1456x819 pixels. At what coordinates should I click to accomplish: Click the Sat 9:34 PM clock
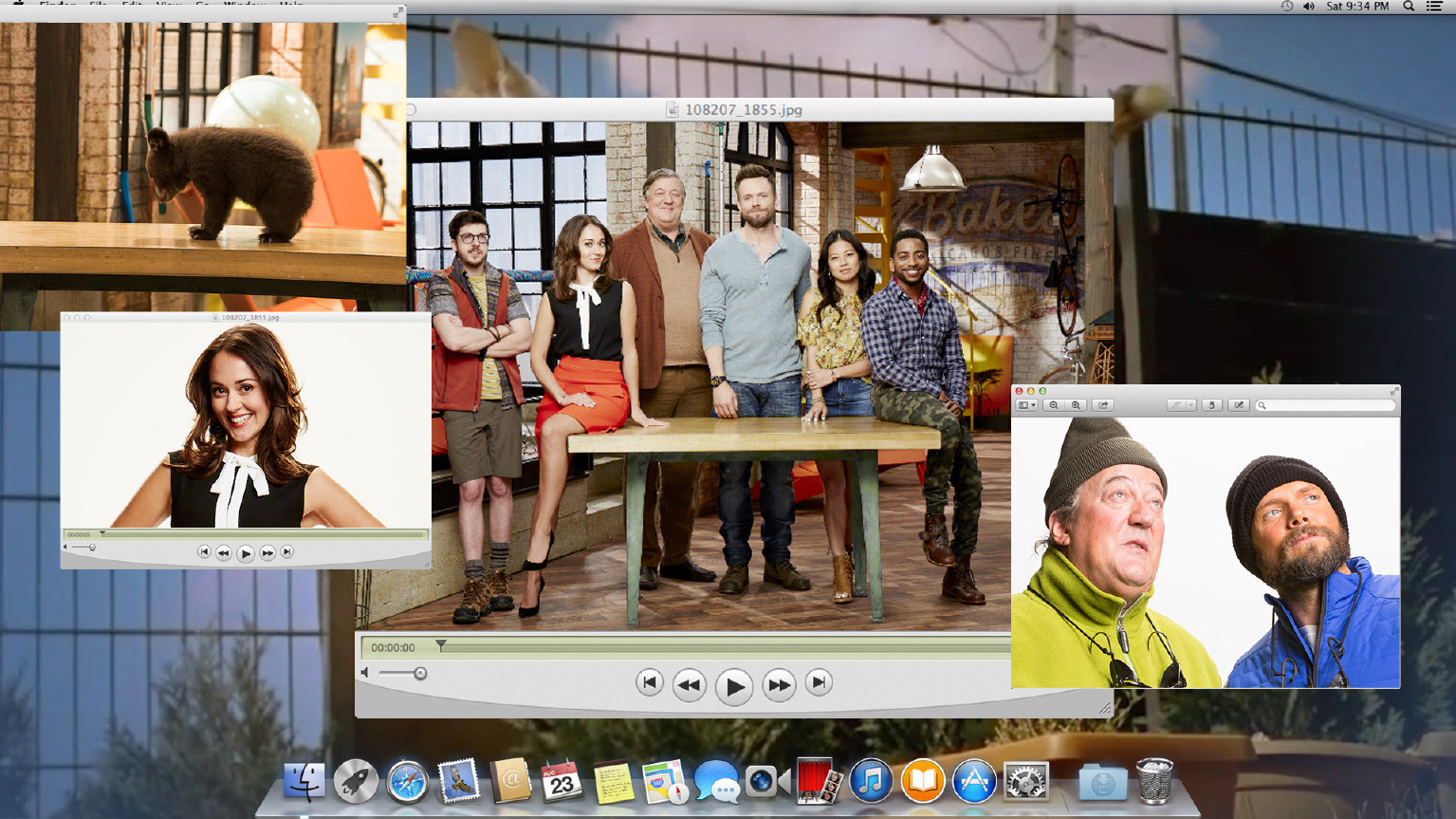(1357, 6)
